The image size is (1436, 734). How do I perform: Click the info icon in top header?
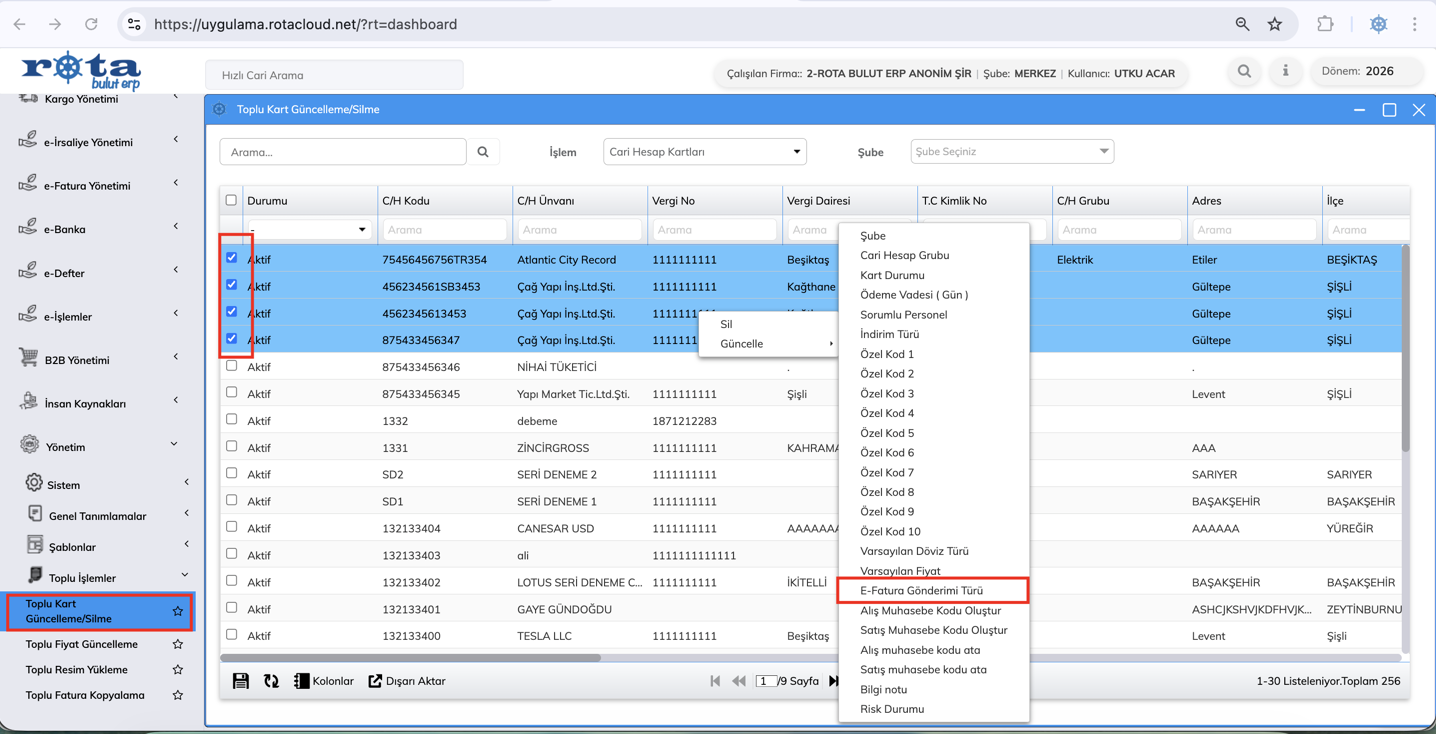1285,72
